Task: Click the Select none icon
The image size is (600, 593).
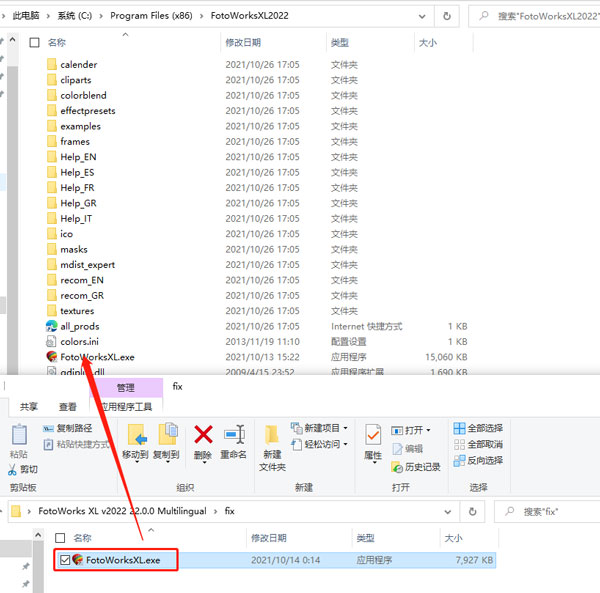Action: pyautogui.click(x=459, y=445)
